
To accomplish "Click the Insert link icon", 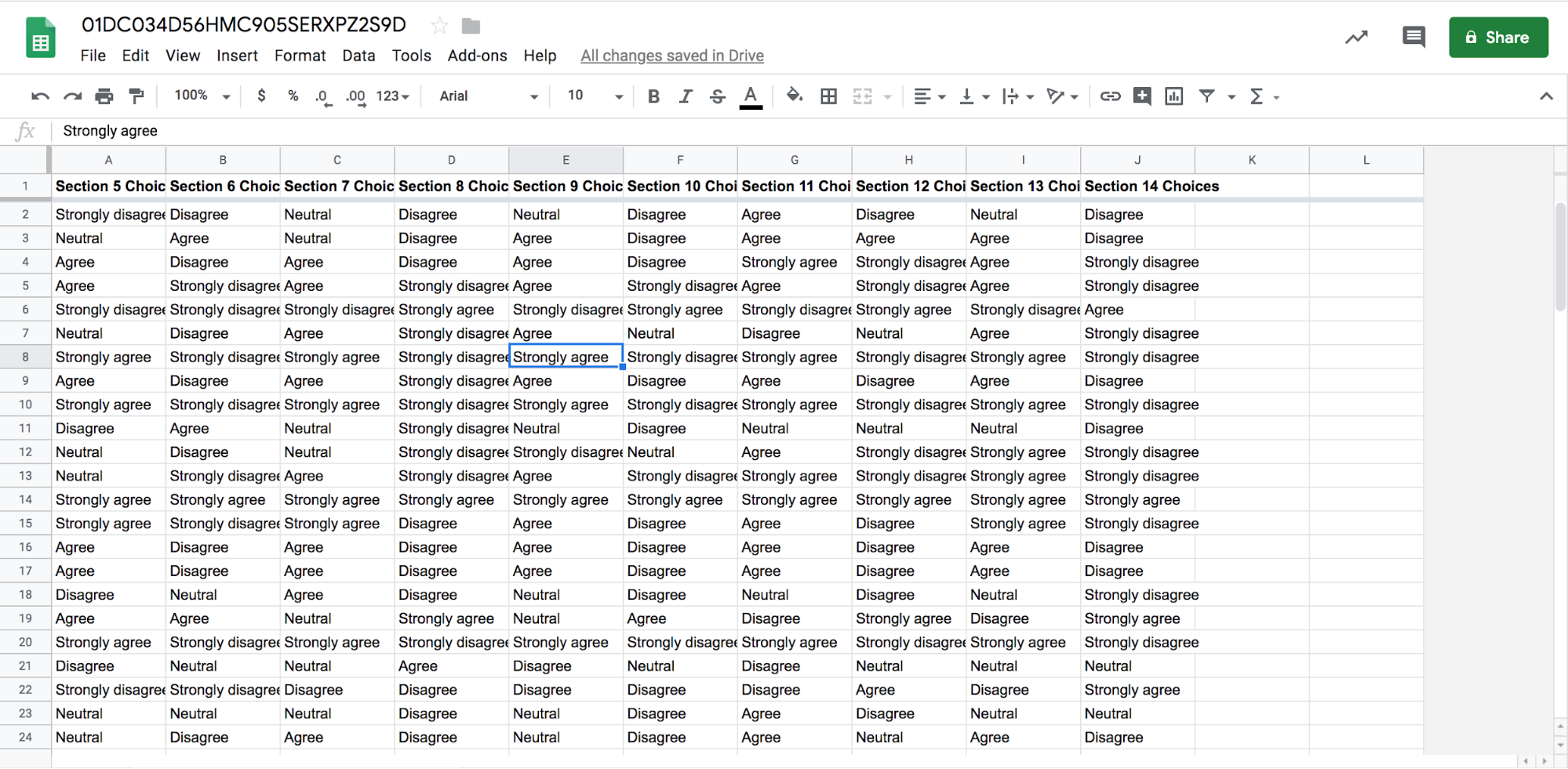I will pos(1110,96).
